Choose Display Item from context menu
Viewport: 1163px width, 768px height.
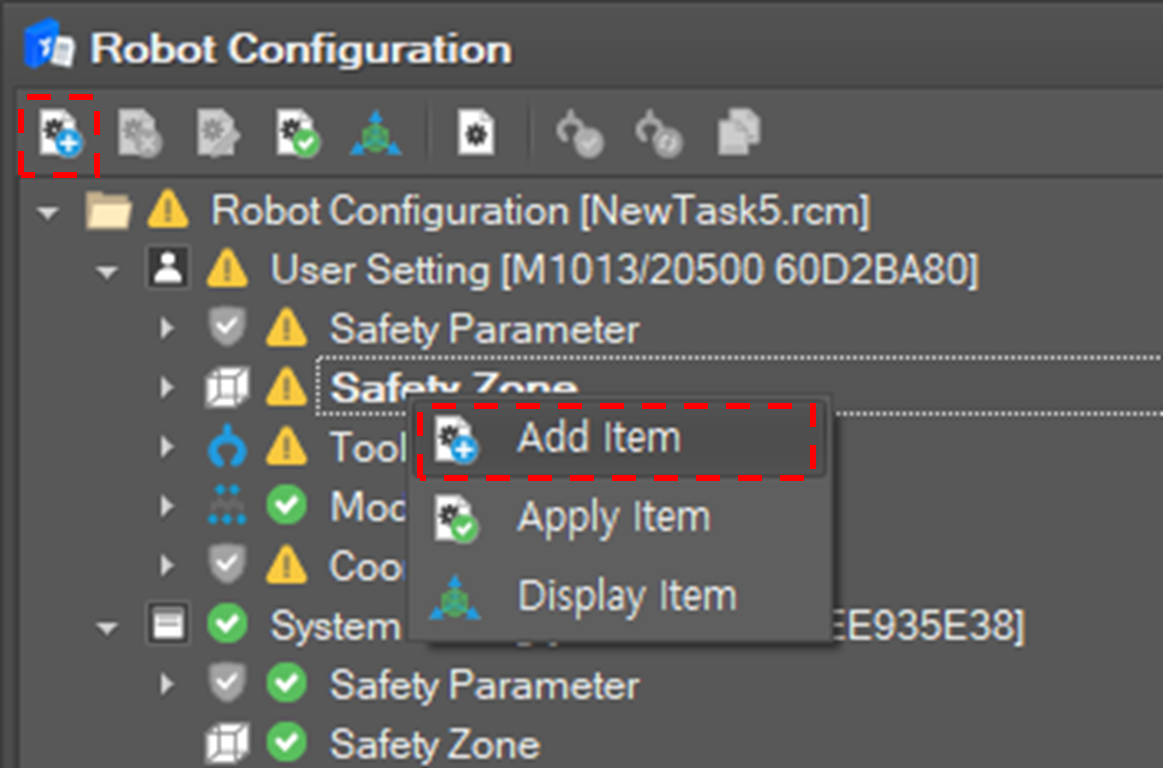tap(626, 597)
